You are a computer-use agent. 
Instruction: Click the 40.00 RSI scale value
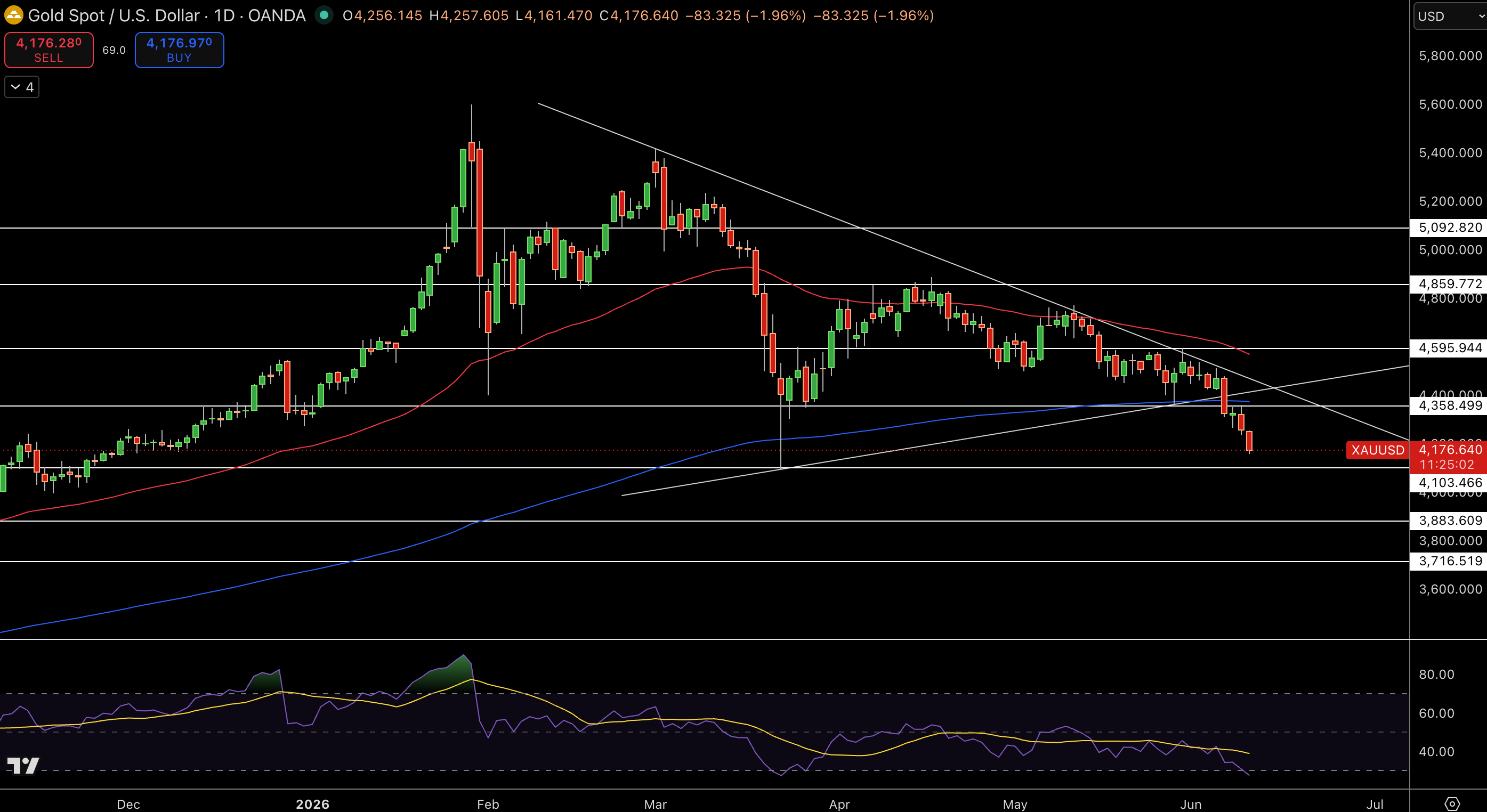pos(1436,751)
